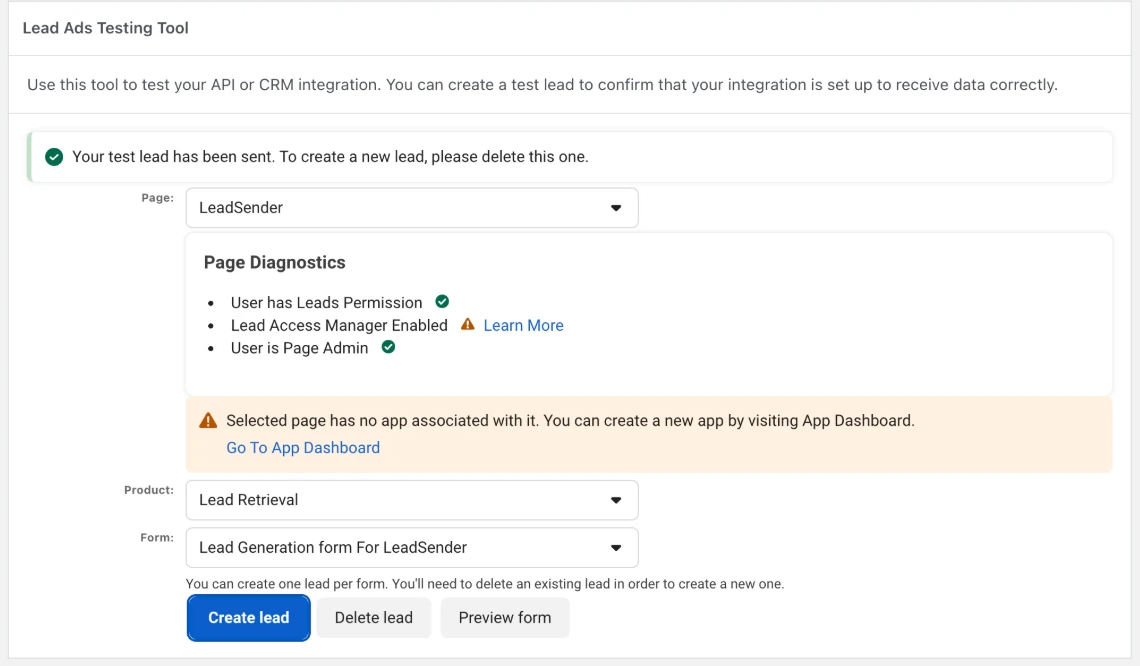Open the Form dropdown for Lead Generation form
1140x666 pixels.
coord(412,547)
